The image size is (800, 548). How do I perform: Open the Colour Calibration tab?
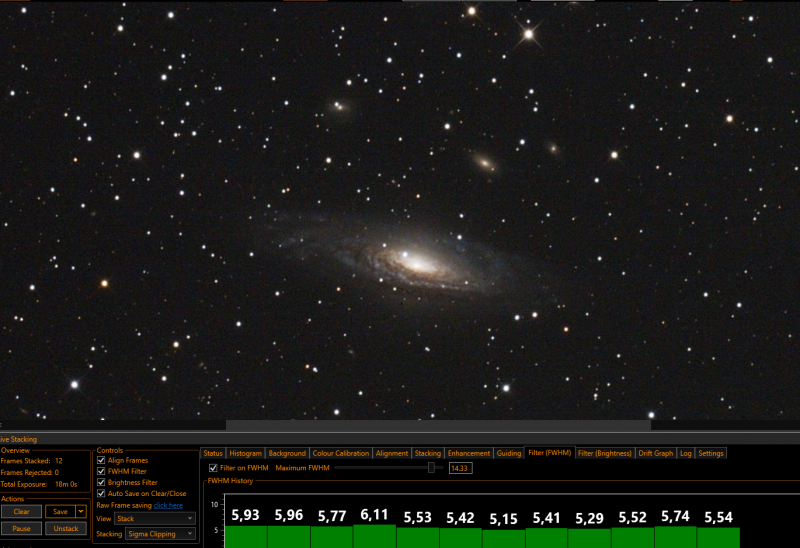(340, 453)
